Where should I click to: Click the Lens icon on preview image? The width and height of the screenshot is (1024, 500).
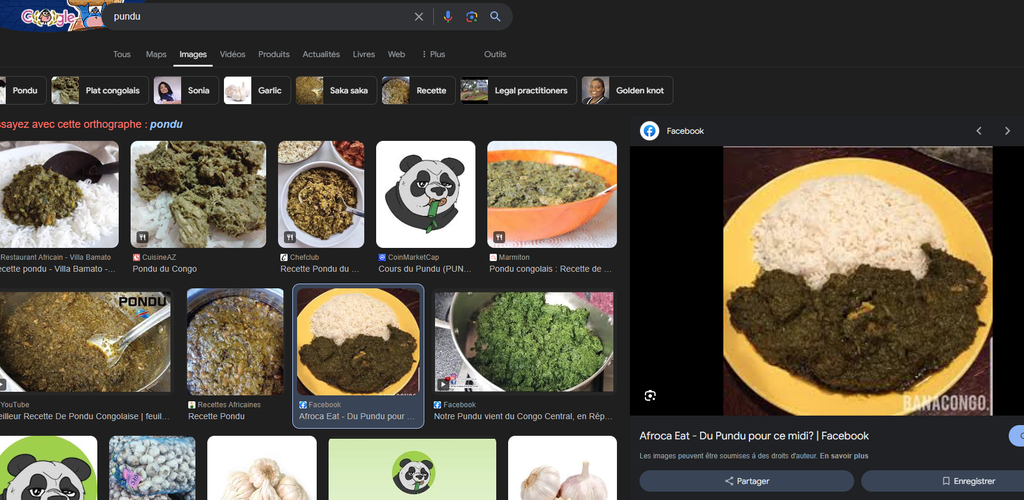(650, 396)
